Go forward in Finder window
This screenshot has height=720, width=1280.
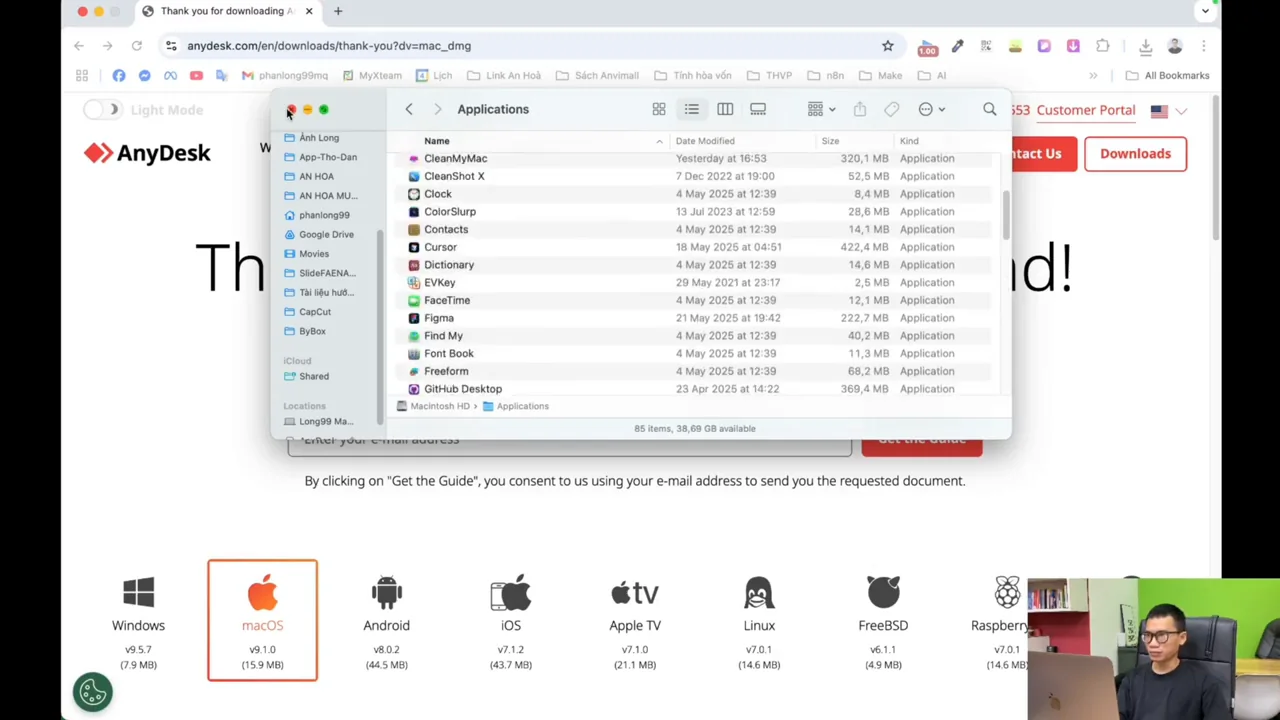click(x=437, y=109)
